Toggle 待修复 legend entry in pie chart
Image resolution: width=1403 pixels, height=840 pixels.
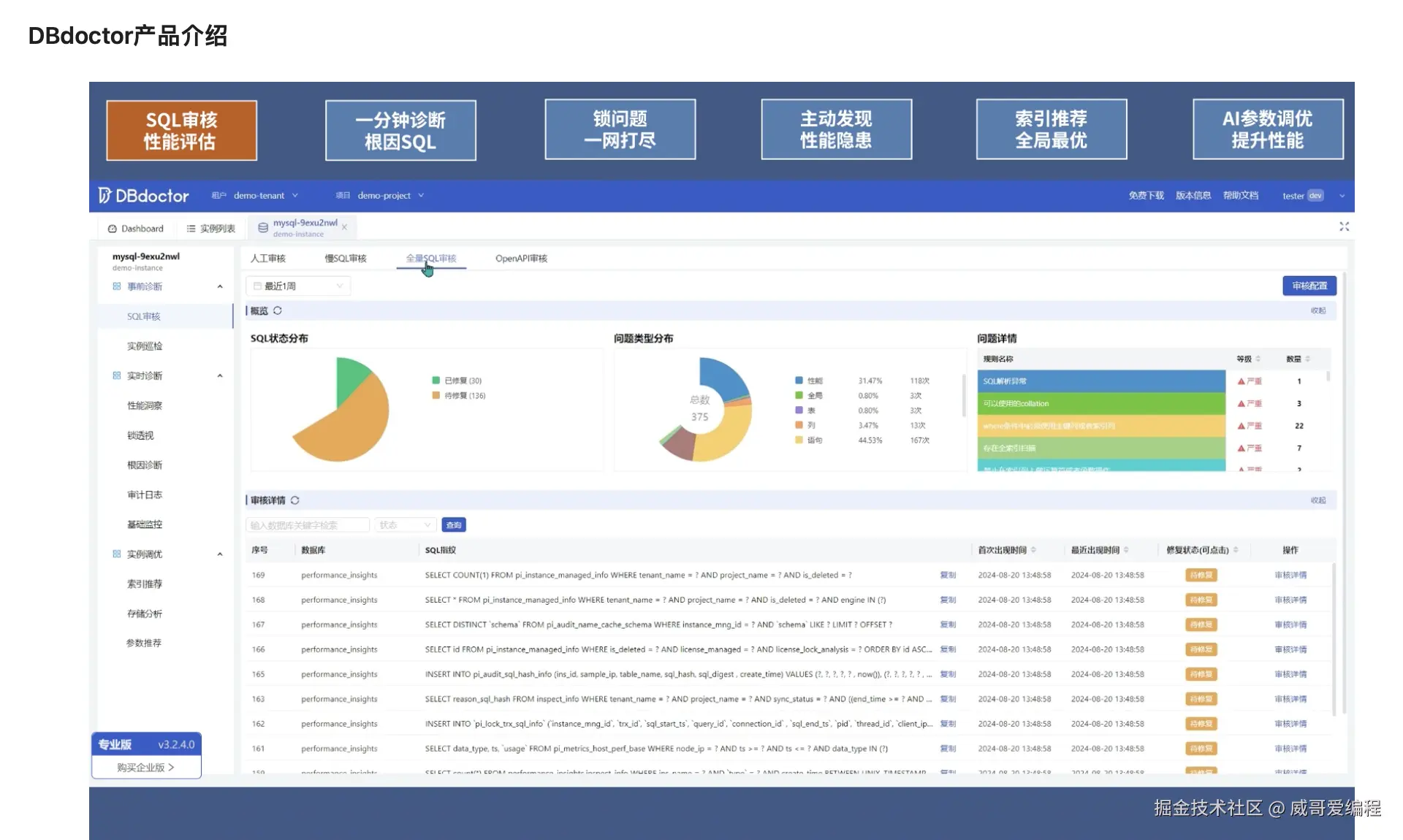(x=459, y=395)
